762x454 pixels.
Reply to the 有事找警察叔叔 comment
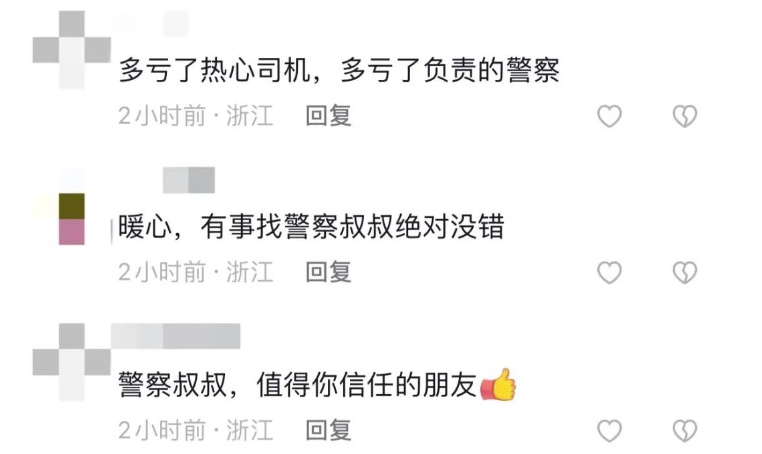(329, 272)
